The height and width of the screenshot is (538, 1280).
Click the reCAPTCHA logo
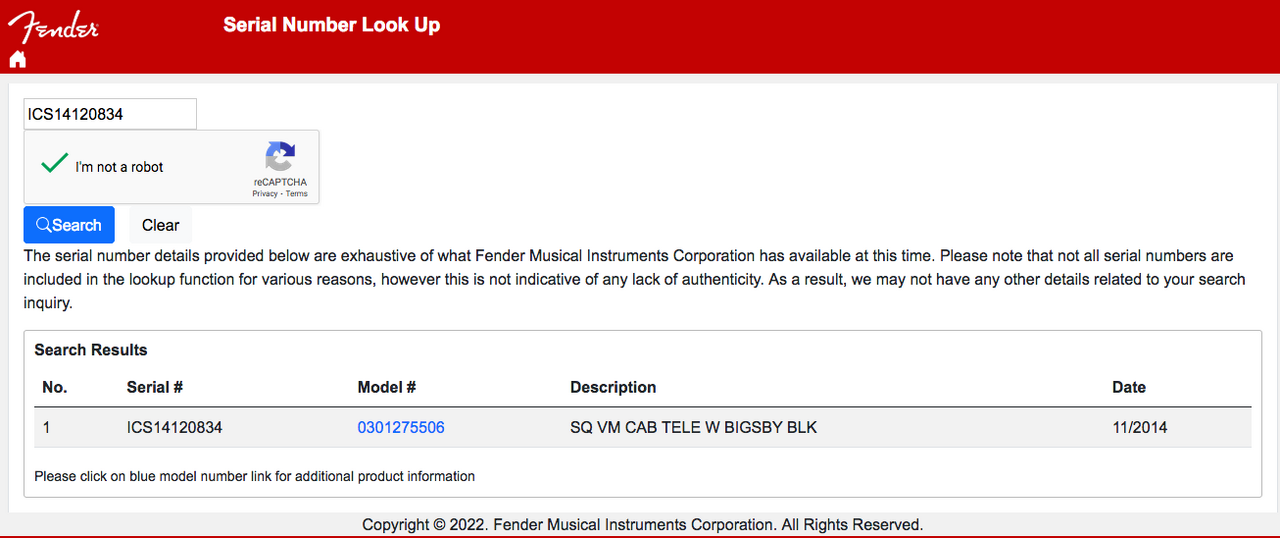coord(280,158)
